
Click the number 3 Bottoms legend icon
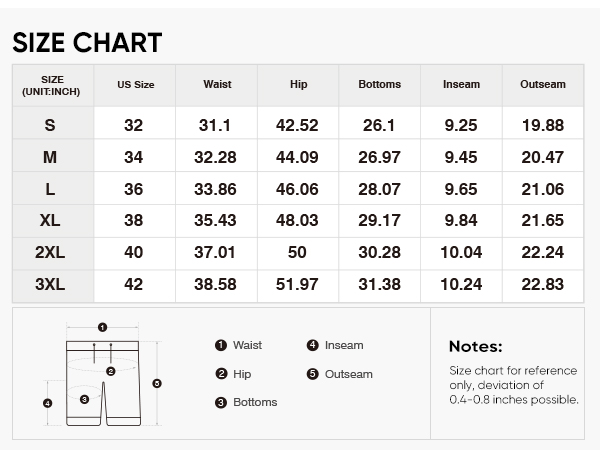[x=220, y=402]
